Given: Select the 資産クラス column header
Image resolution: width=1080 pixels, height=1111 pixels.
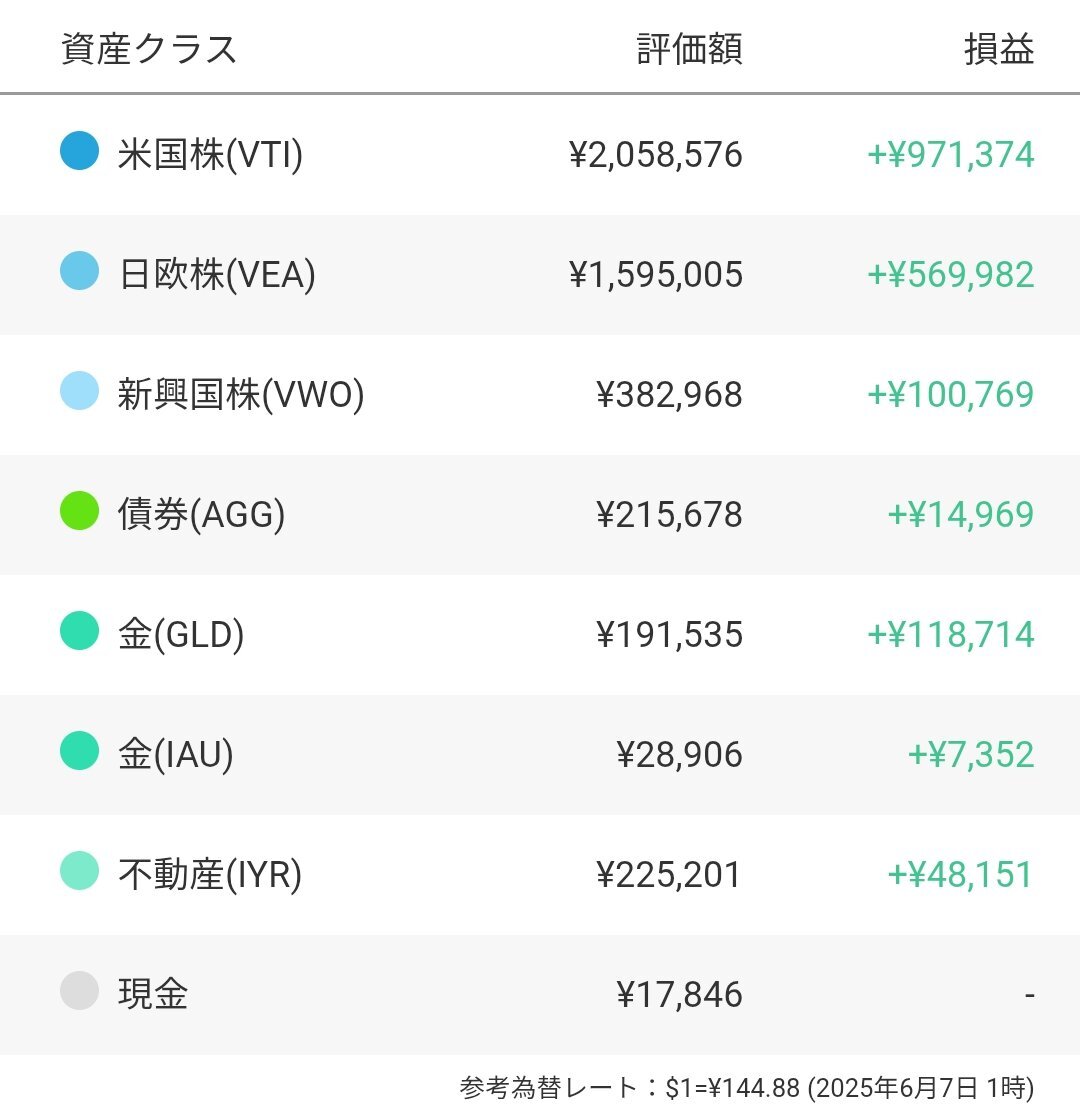Looking at the screenshot, I should pos(149,49).
